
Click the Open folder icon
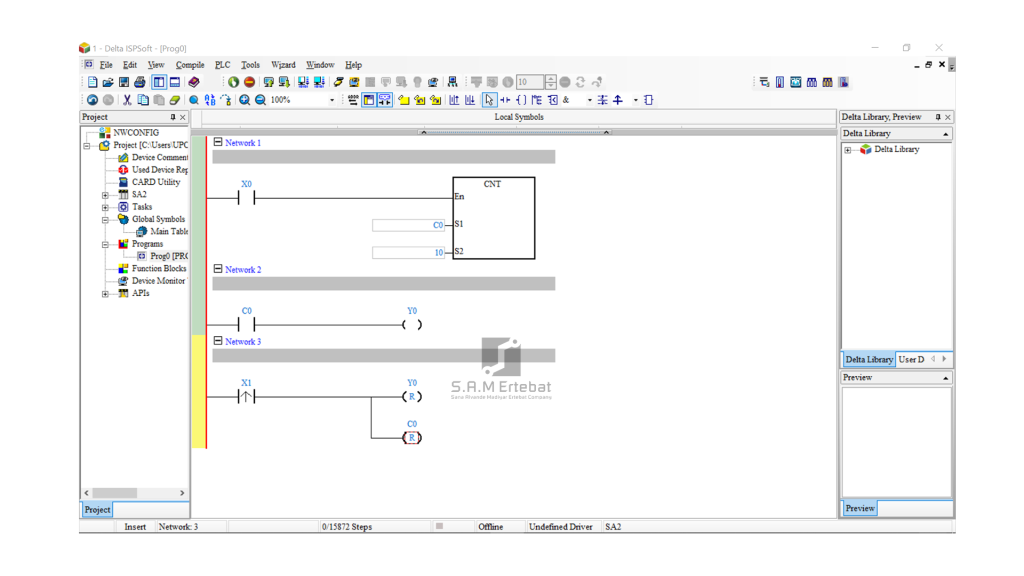pyautogui.click(x=108, y=83)
